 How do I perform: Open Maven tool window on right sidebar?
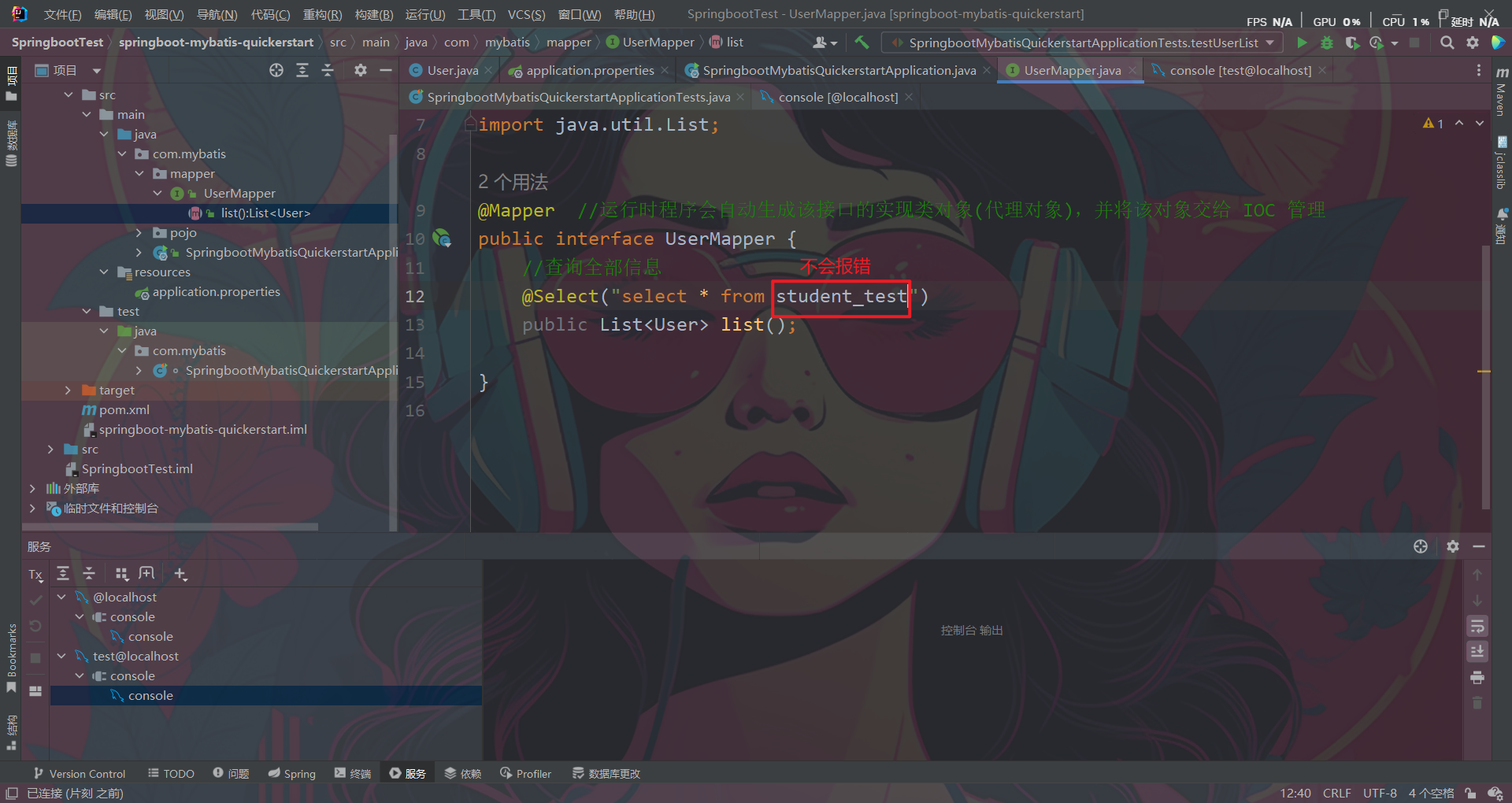(x=1501, y=92)
